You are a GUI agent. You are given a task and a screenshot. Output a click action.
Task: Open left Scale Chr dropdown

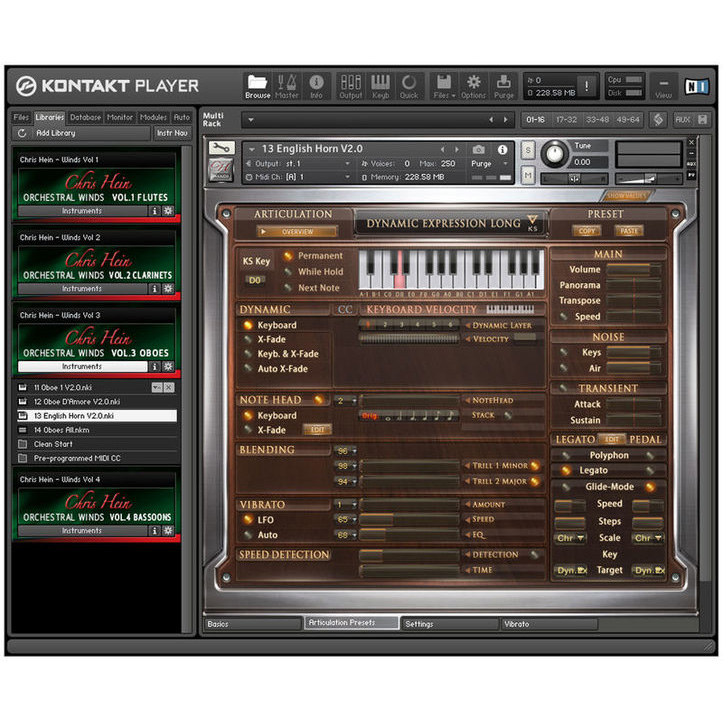pyautogui.click(x=570, y=538)
